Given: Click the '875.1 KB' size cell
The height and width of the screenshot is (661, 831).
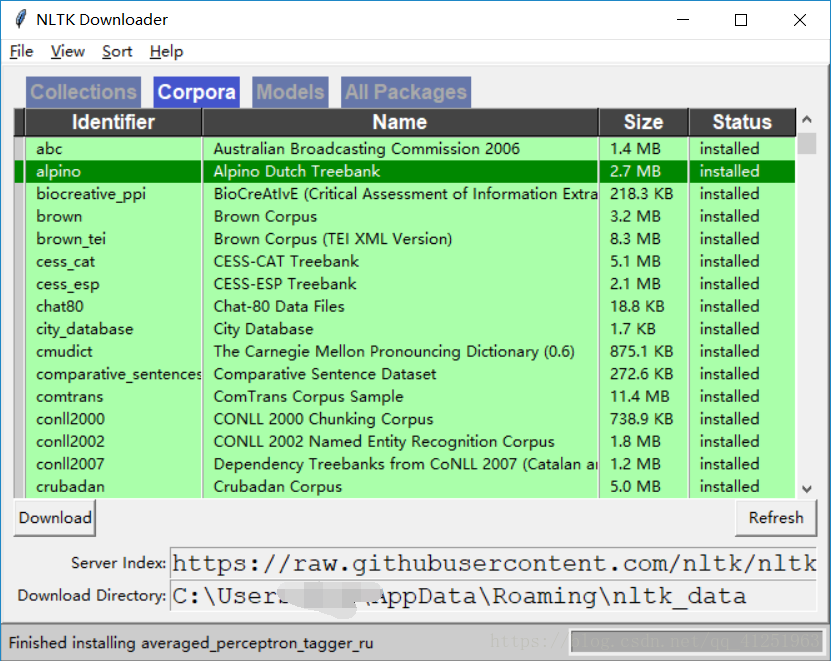Looking at the screenshot, I should [x=641, y=351].
